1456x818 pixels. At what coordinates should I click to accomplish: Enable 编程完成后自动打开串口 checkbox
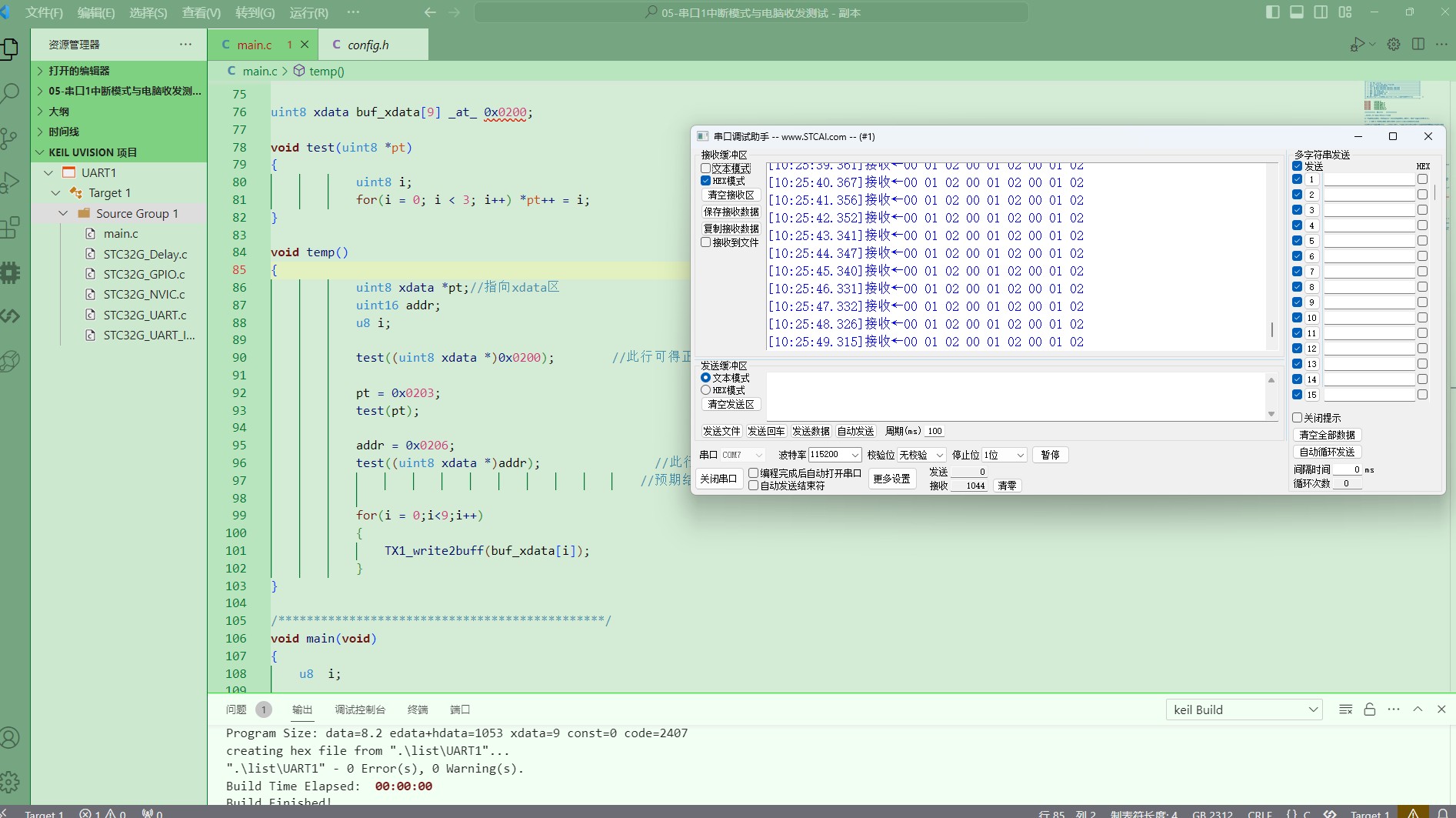point(754,473)
